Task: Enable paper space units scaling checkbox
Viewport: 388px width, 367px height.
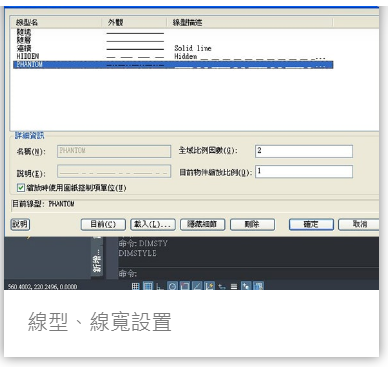Action: coord(21,188)
